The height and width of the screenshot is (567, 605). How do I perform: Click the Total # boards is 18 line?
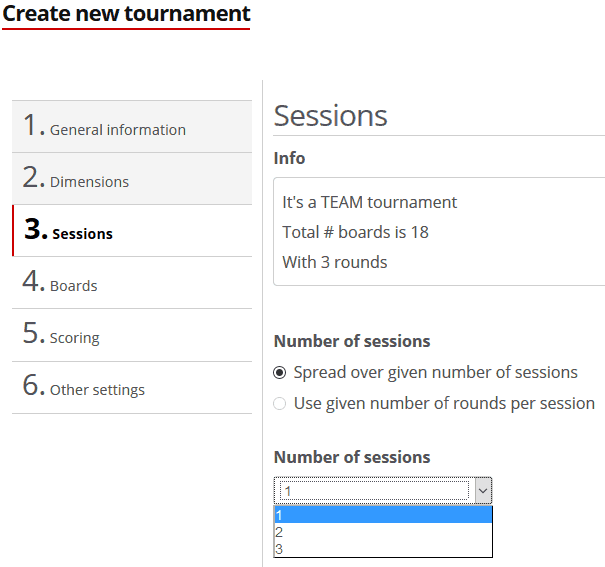pyautogui.click(x=355, y=232)
